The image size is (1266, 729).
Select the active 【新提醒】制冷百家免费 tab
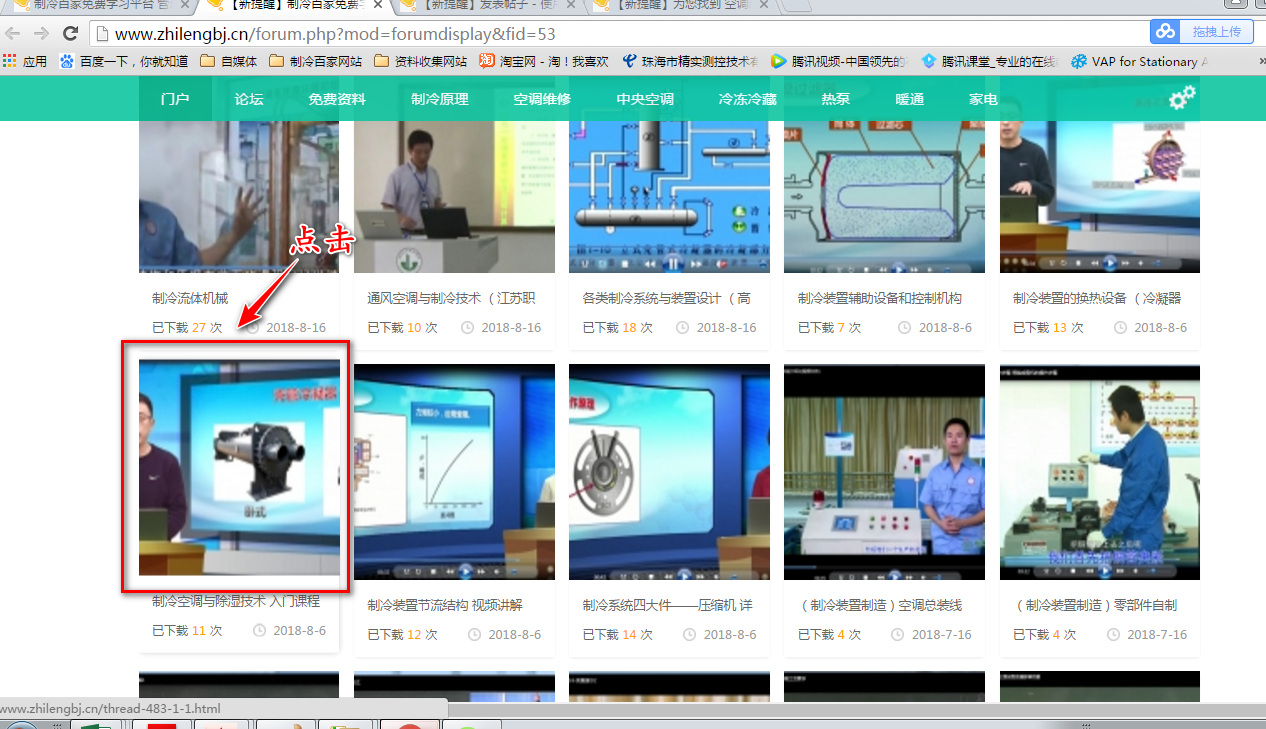pyautogui.click(x=296, y=6)
